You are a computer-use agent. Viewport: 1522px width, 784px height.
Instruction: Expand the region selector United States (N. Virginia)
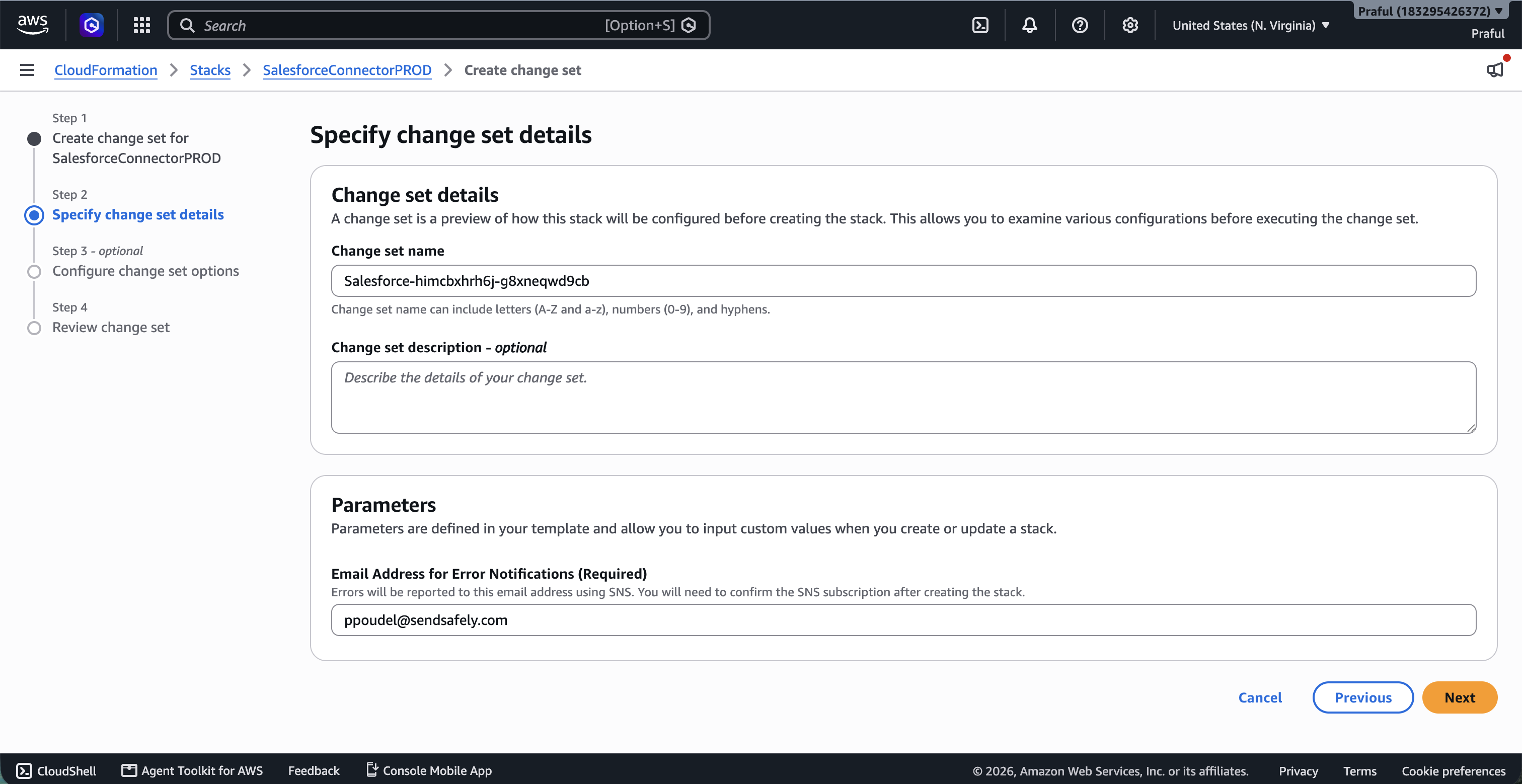coord(1251,25)
